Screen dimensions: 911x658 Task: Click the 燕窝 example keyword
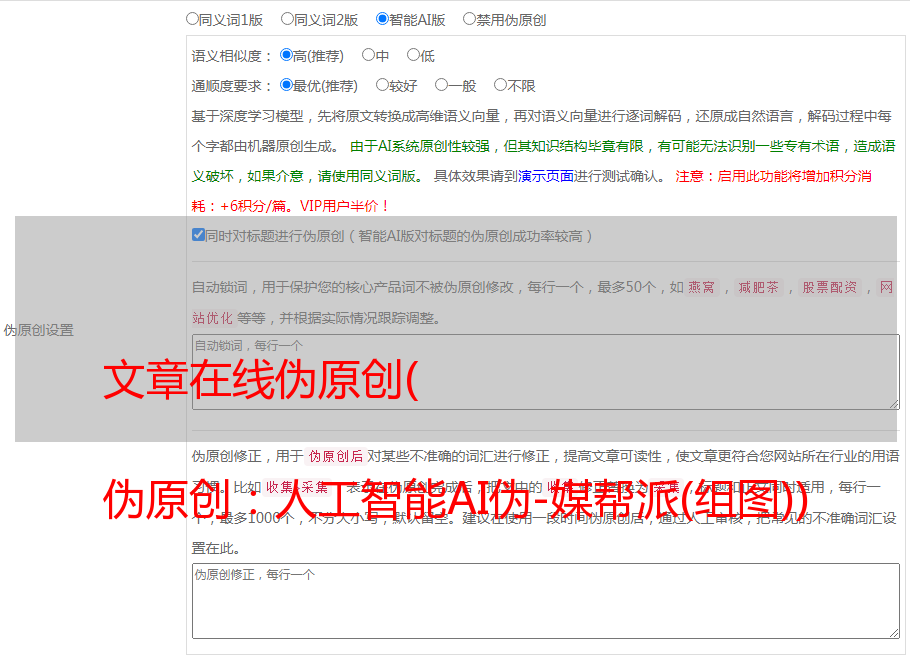(701, 287)
